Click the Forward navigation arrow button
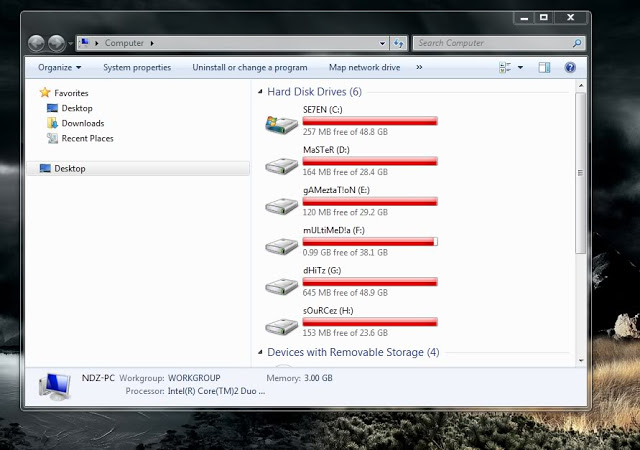Image resolution: width=640 pixels, height=450 pixels. pos(56,43)
